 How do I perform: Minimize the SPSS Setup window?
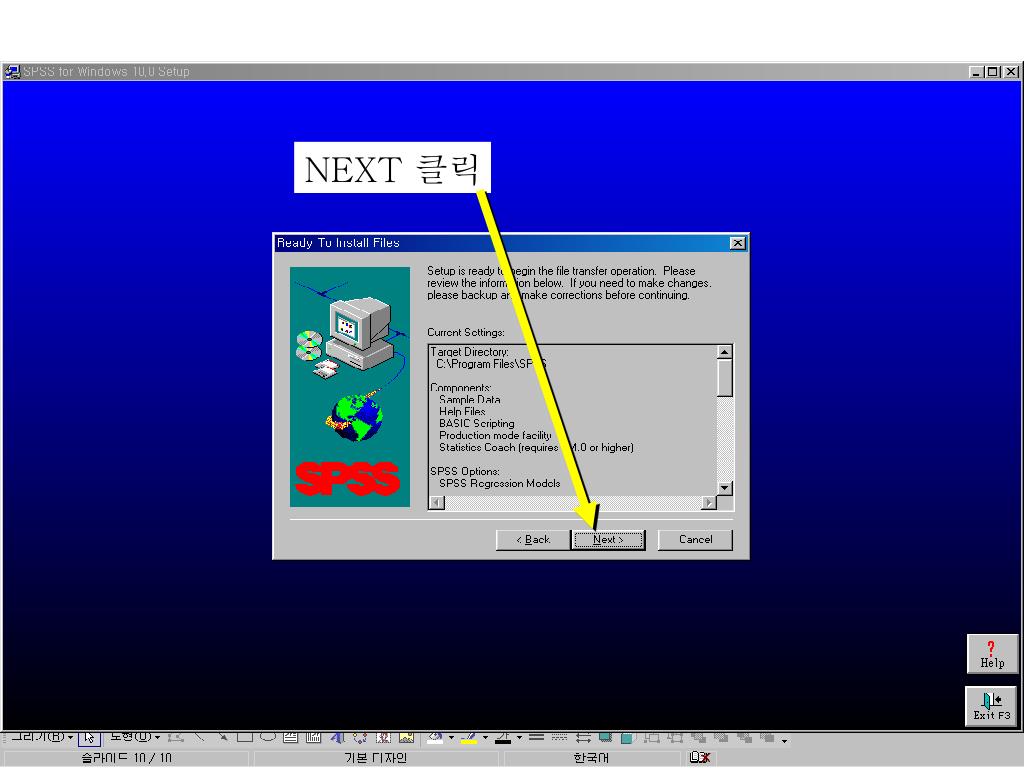click(976, 72)
